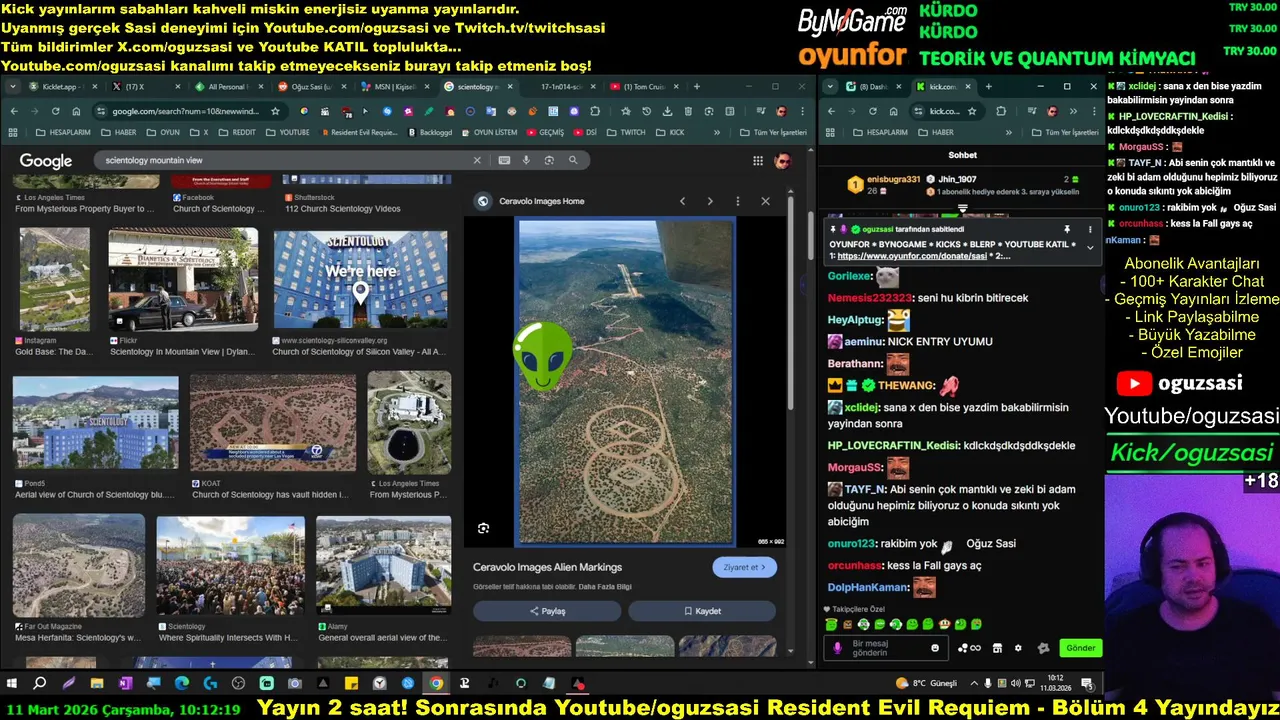Open the KOAT Church of Scientology vault thumbnail
This screenshot has width=1280, height=720.
click(272, 422)
